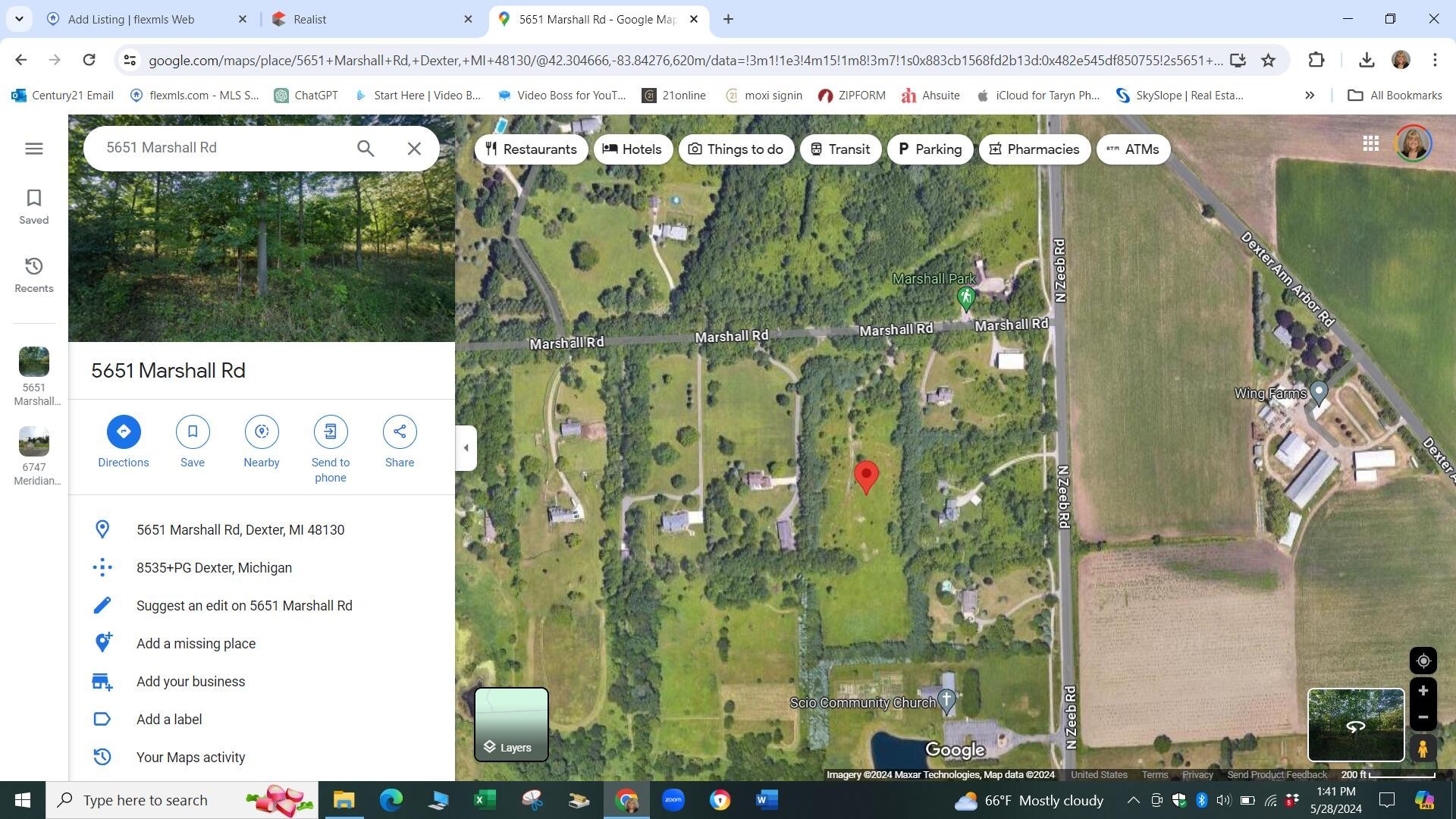Expand the hidden bookmarks chevron
Screen dimensions: 1456x819
click(1310, 96)
